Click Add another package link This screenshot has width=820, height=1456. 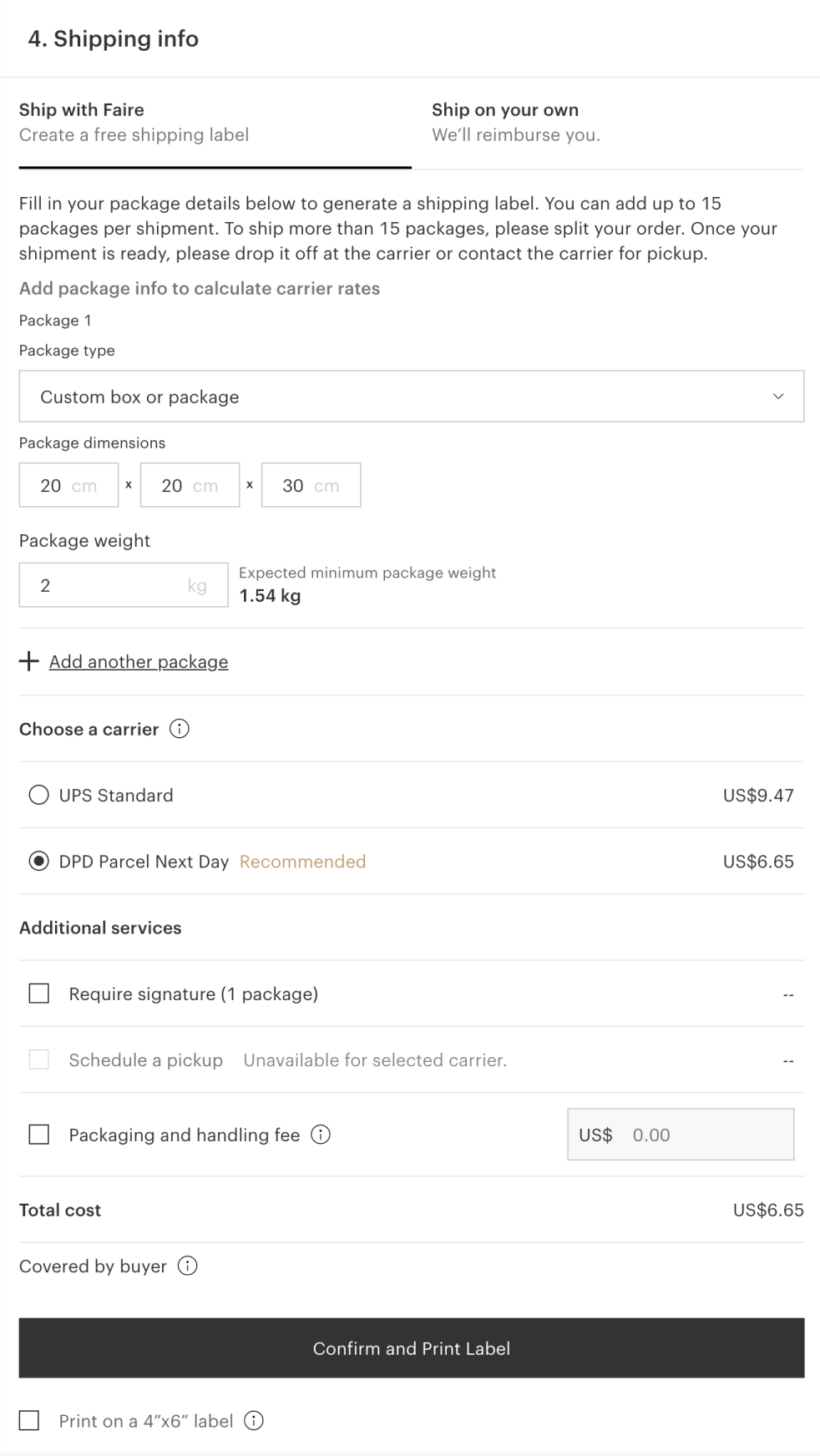[x=139, y=662]
